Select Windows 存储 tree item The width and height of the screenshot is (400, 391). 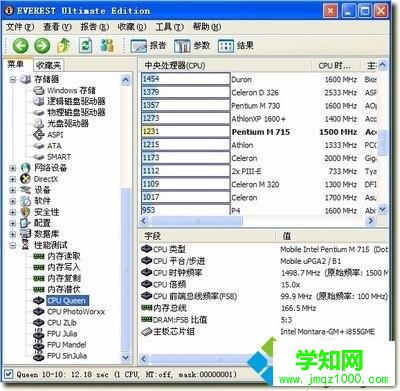pyautogui.click(x=65, y=90)
